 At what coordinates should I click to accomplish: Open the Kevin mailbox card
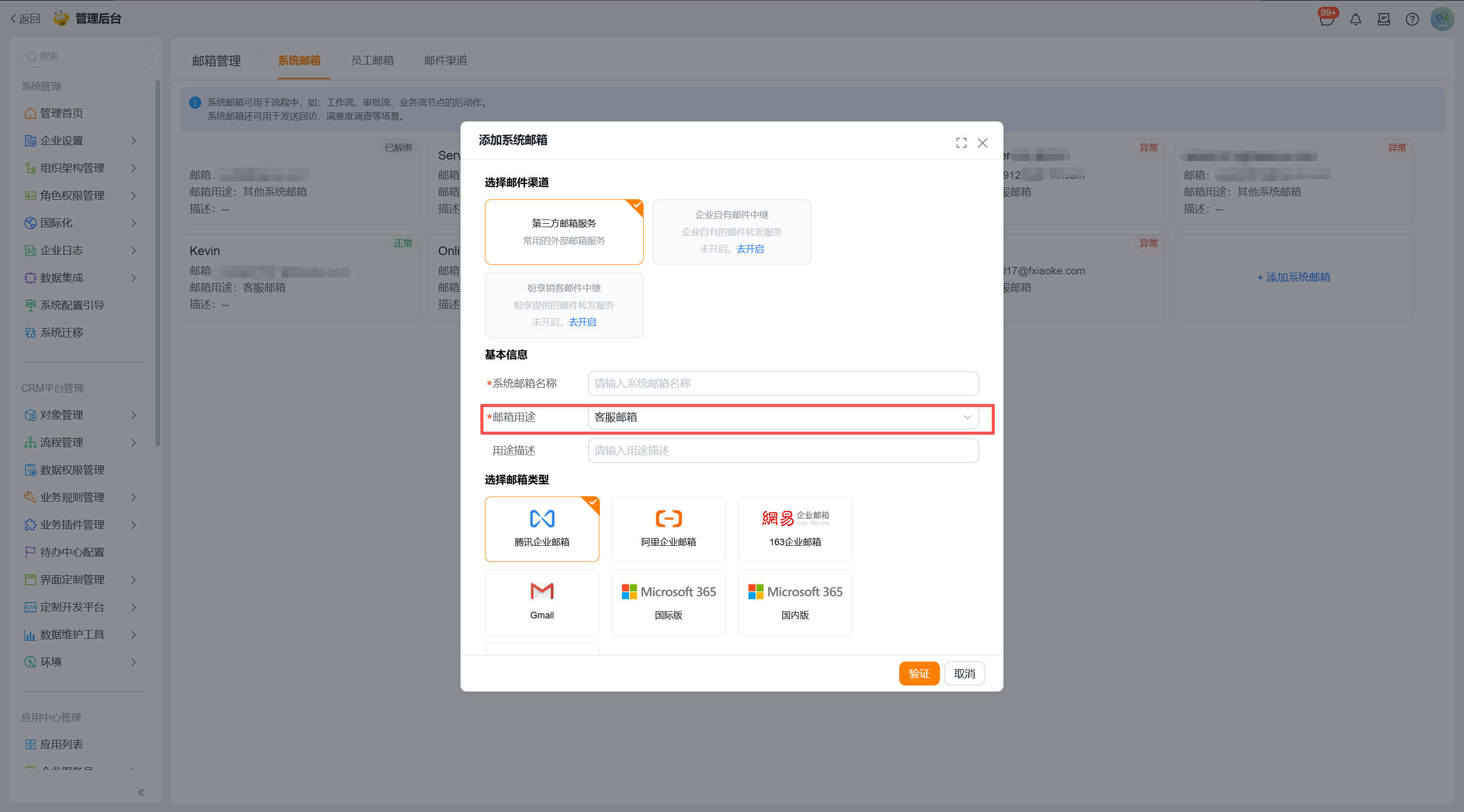299,277
